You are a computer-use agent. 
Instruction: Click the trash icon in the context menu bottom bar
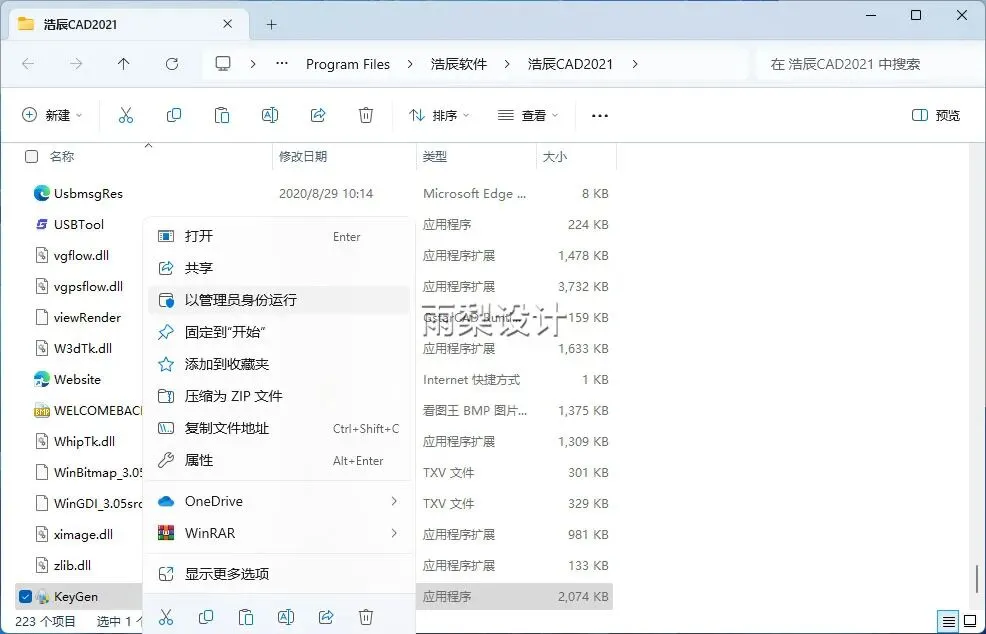click(366, 617)
